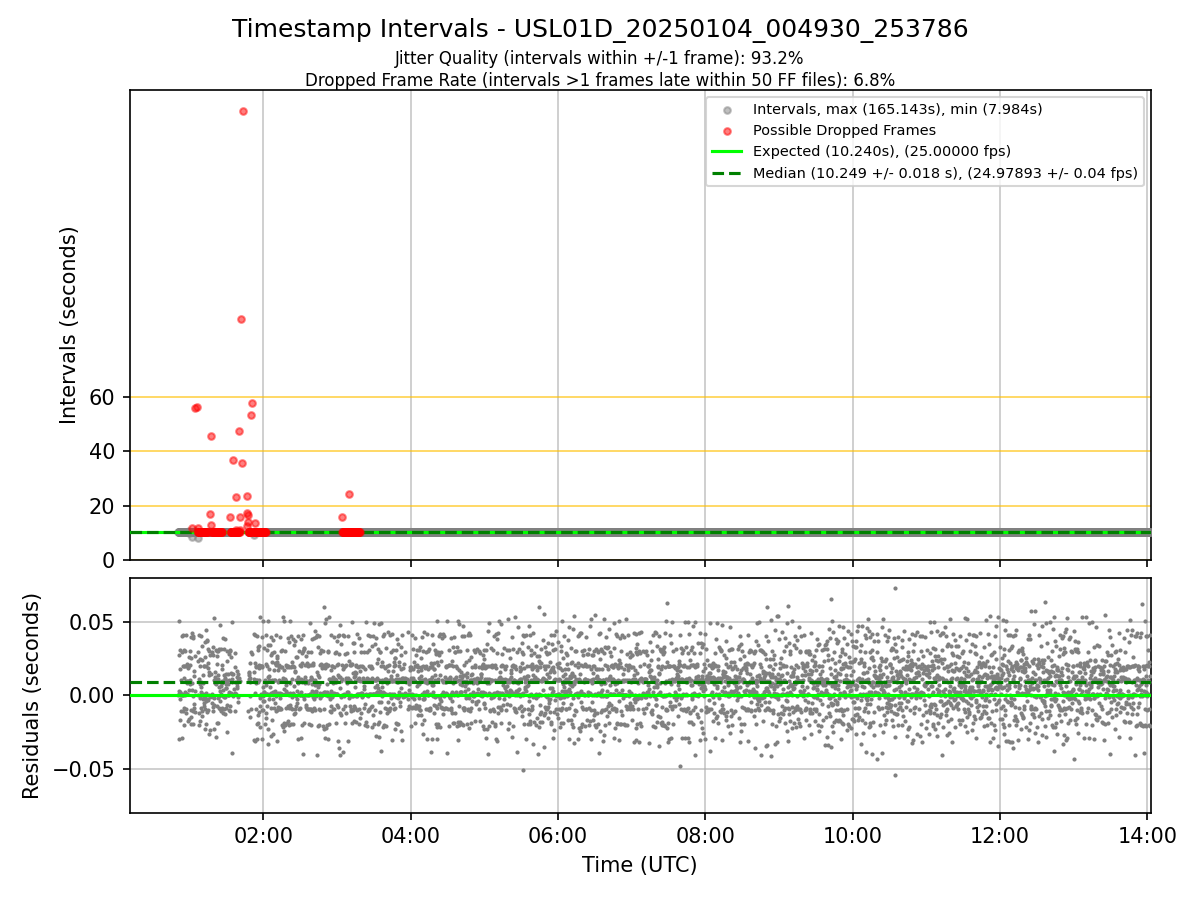Screen dimensions: 1200x900
Task: Click the red dot marker in the legend
Action: (x=727, y=131)
